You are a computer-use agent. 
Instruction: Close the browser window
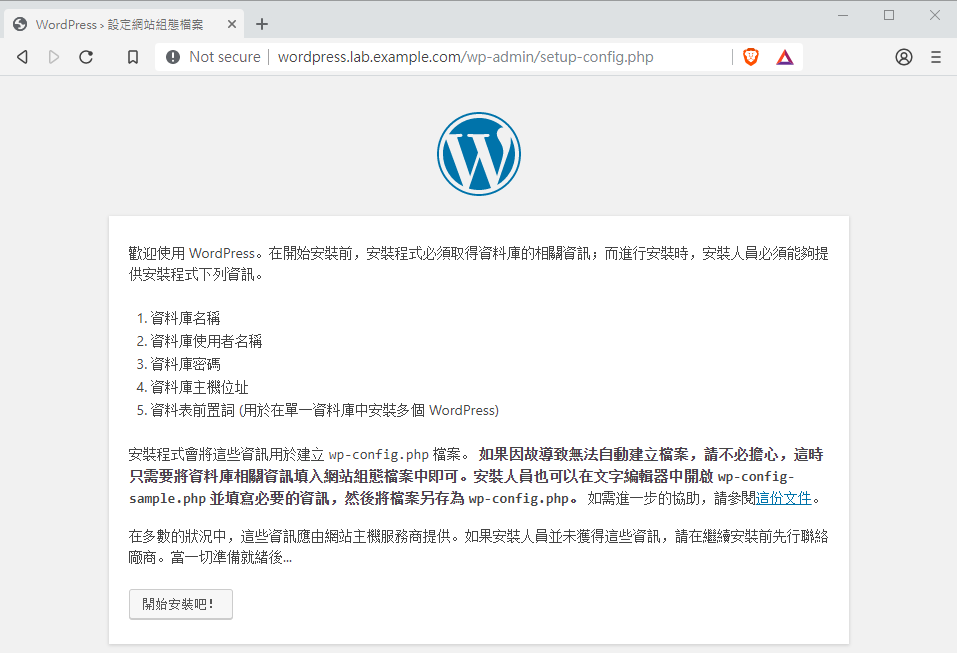(934, 15)
